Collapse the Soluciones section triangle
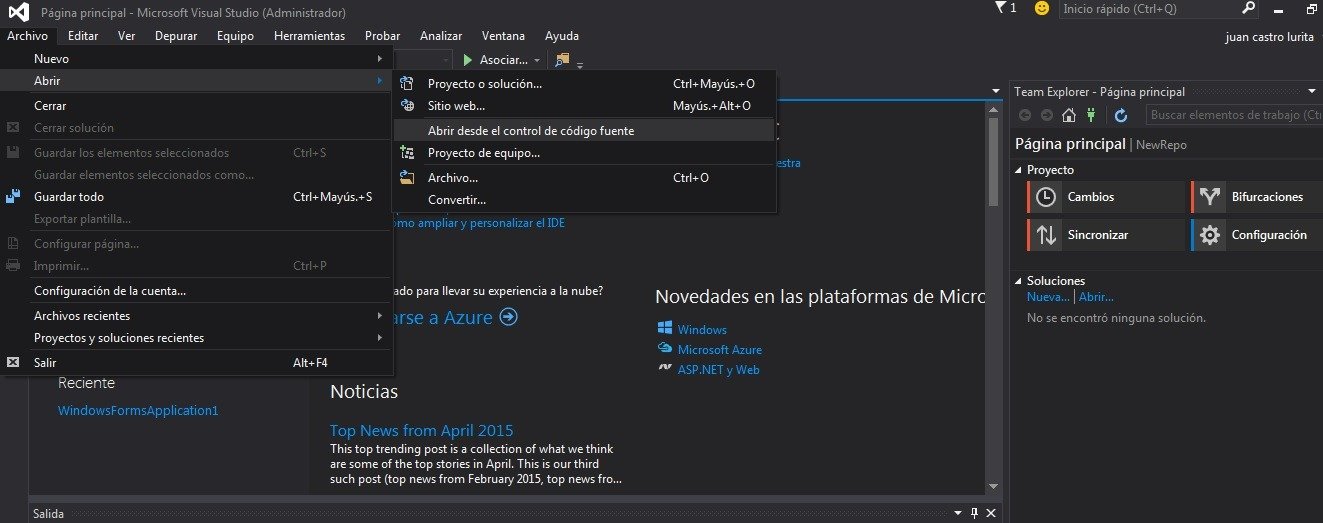The height and width of the screenshot is (523, 1323). pos(1019,281)
